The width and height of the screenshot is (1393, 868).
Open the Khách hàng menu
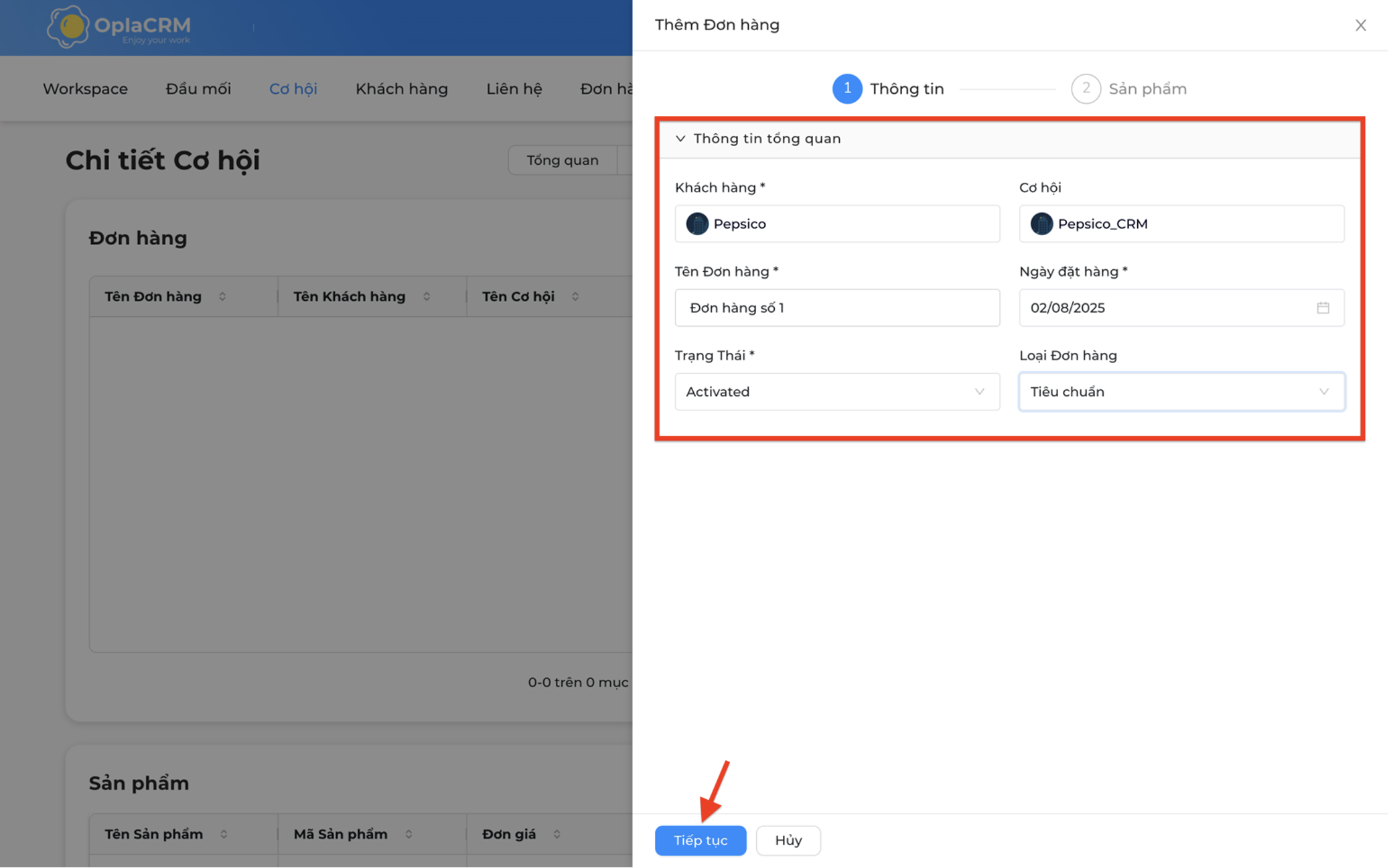tap(402, 89)
